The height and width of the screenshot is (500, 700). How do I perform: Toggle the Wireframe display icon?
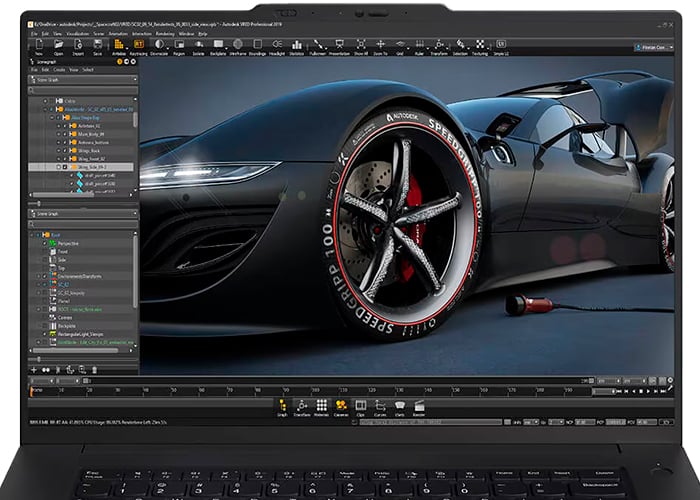(x=238, y=46)
